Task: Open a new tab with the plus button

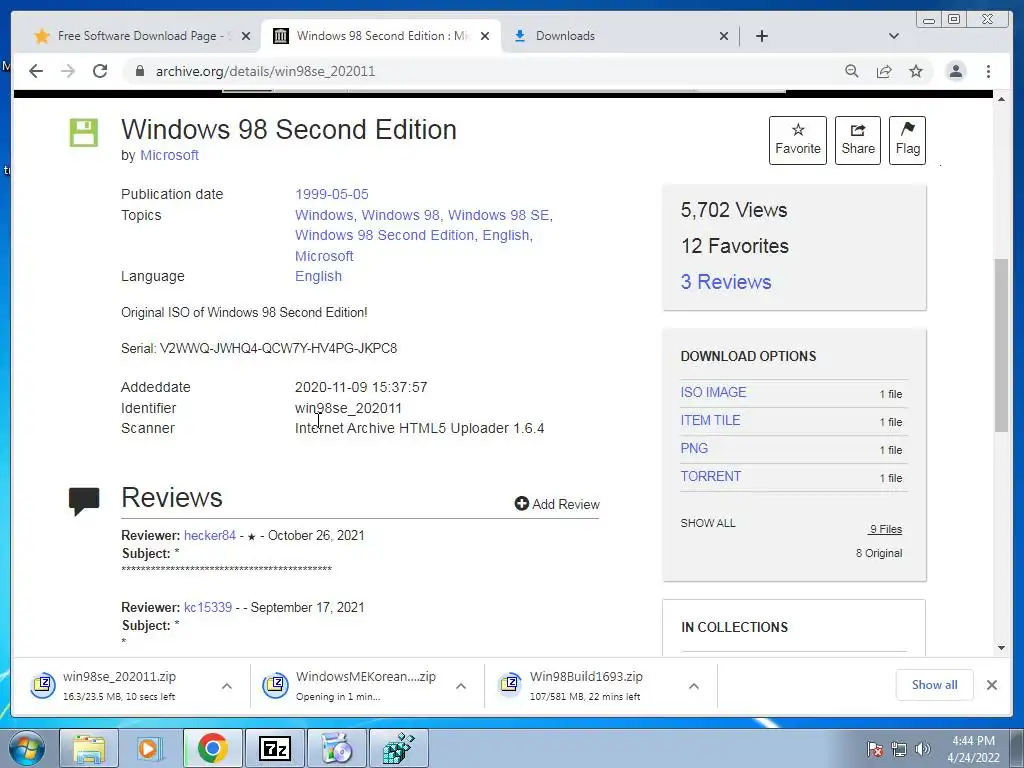Action: click(x=761, y=36)
